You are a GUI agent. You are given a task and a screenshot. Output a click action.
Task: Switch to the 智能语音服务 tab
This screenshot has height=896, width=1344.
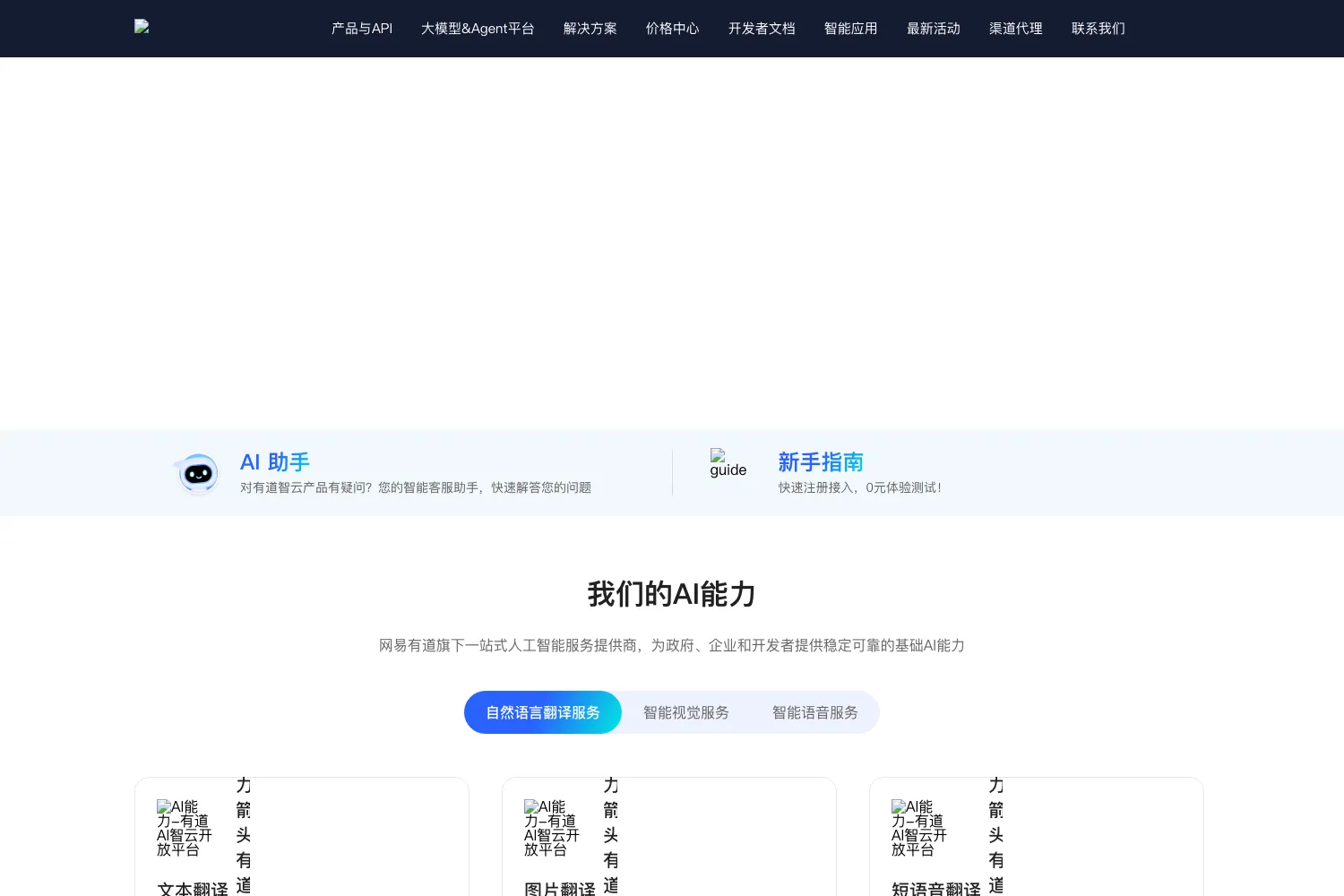[x=815, y=712]
